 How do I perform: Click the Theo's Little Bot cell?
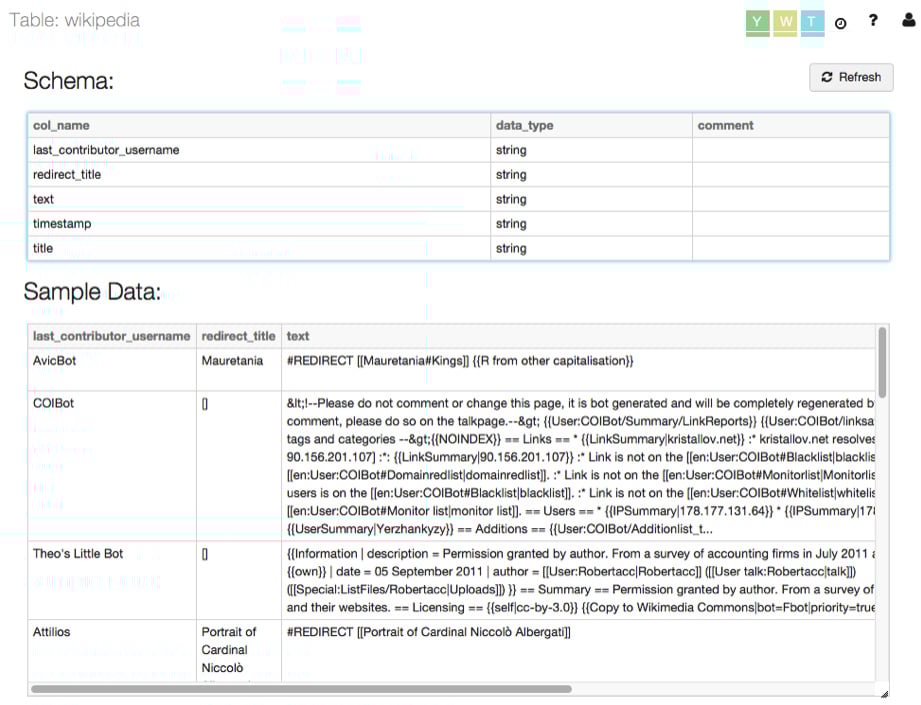click(x=112, y=580)
